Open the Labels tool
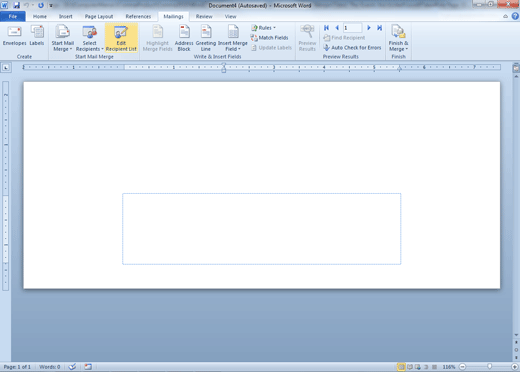The height and width of the screenshot is (372, 520). (x=37, y=36)
